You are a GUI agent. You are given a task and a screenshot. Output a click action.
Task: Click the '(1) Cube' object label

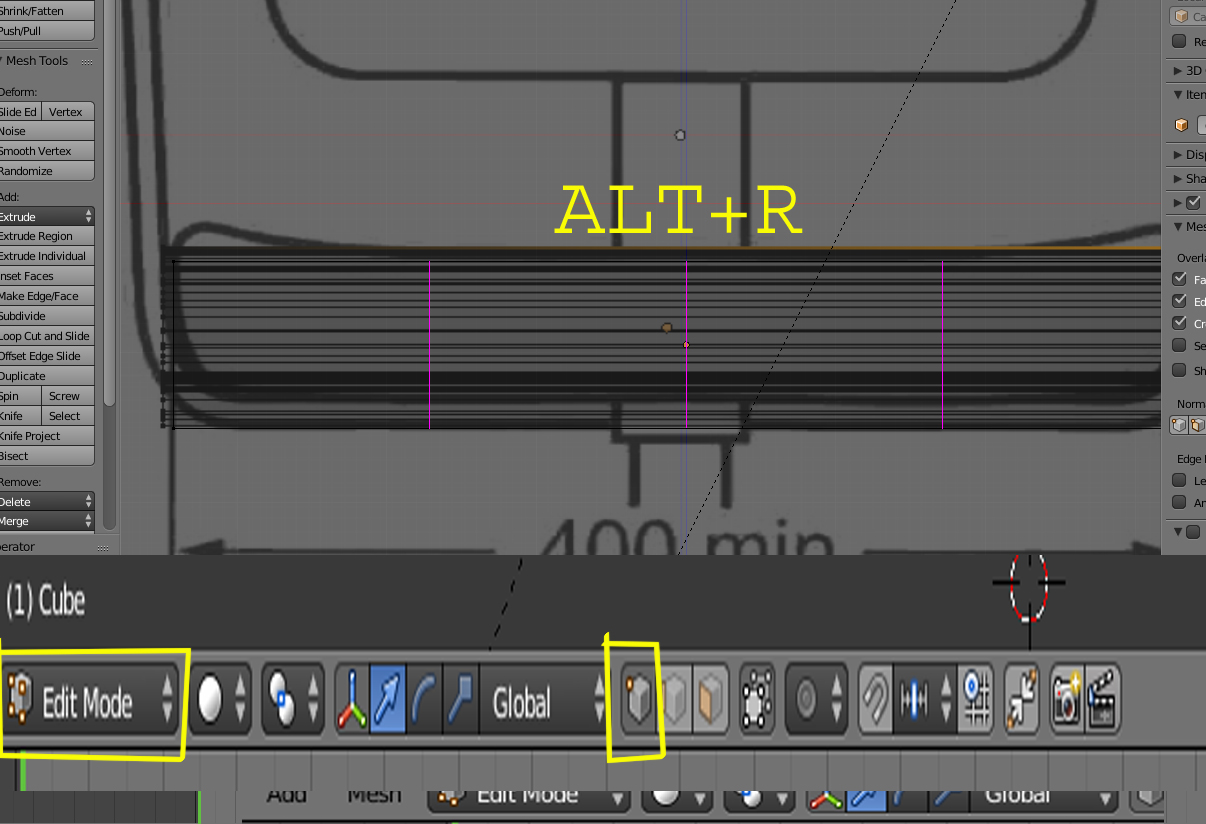click(x=45, y=600)
